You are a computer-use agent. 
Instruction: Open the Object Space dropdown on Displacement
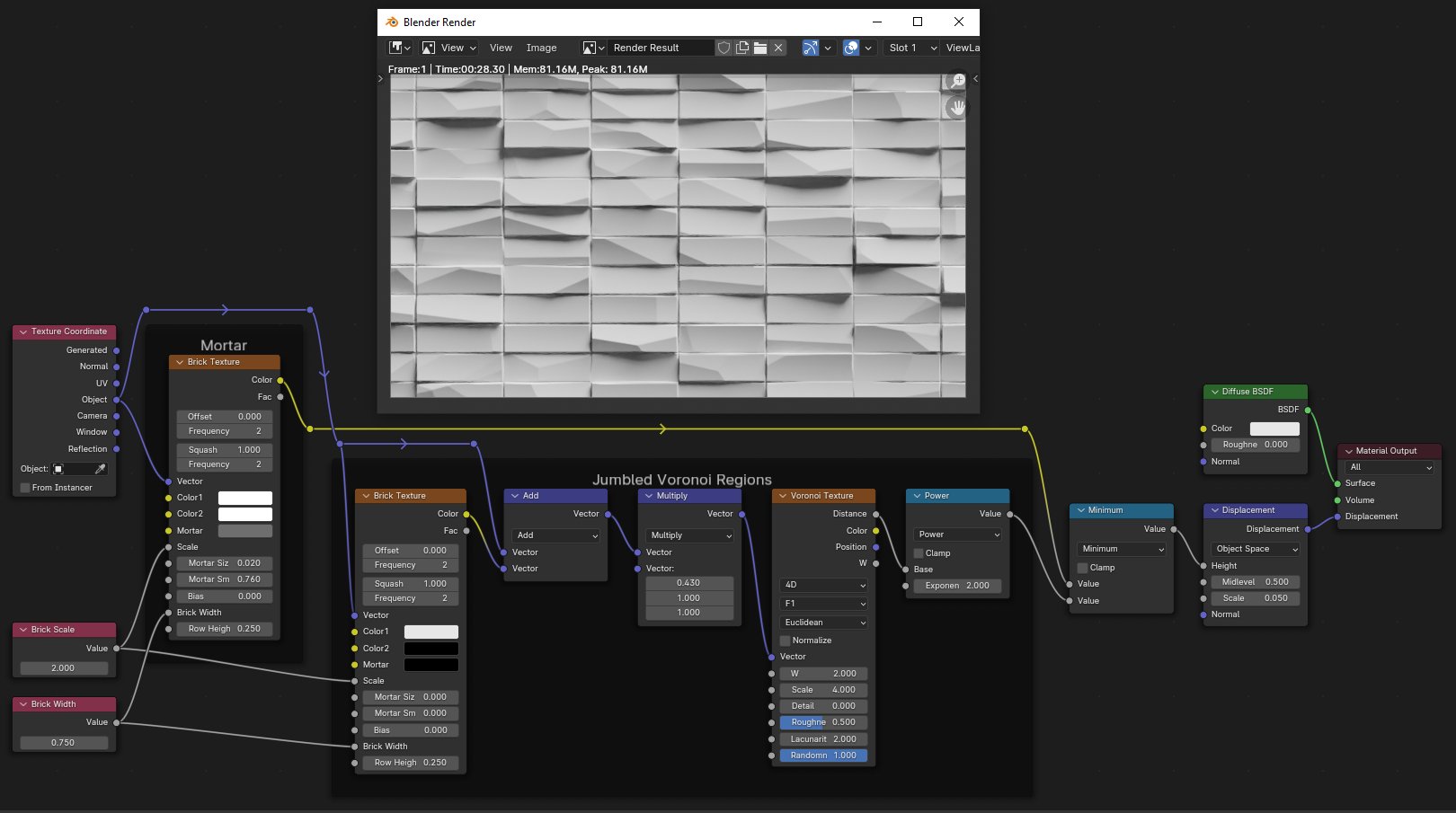pyautogui.click(x=1256, y=549)
